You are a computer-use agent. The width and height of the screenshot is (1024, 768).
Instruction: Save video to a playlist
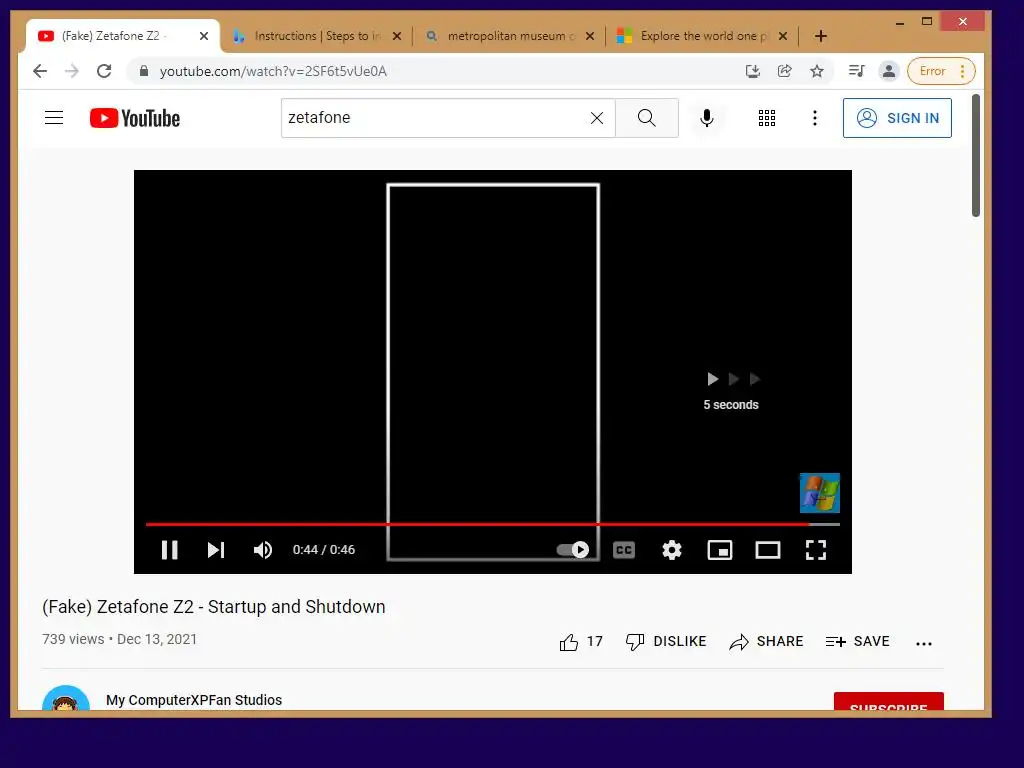coord(857,641)
